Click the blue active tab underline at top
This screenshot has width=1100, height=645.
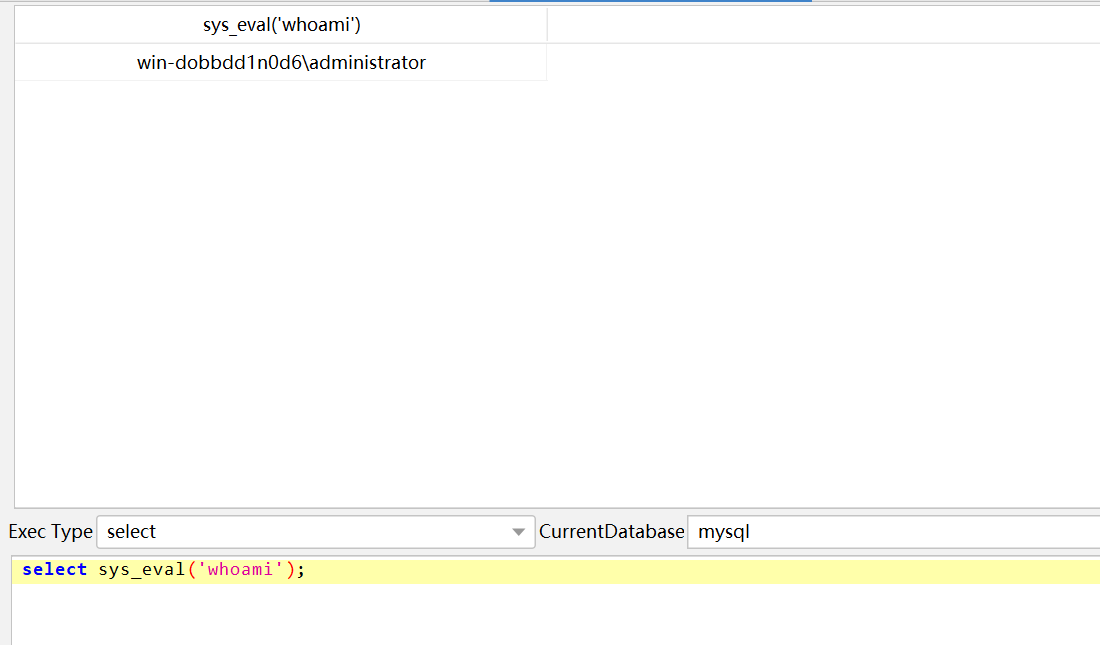[x=650, y=1]
